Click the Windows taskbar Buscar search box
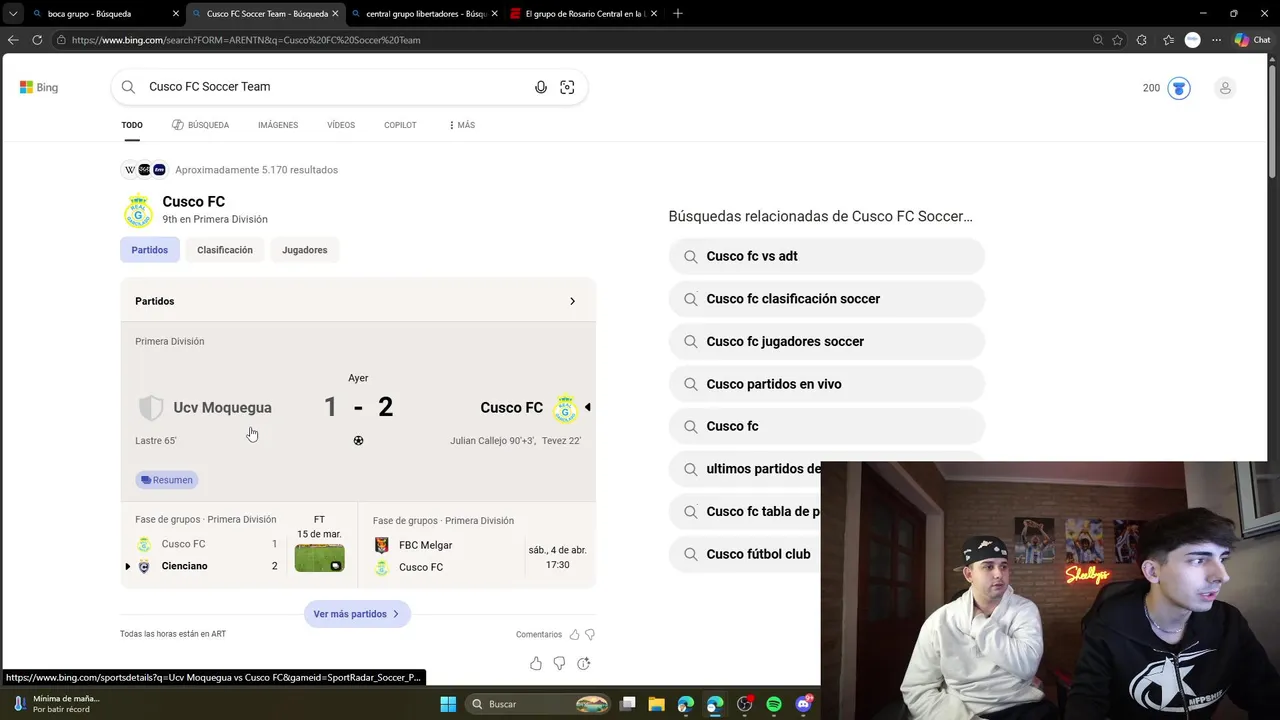The image size is (1280, 720). (x=538, y=704)
